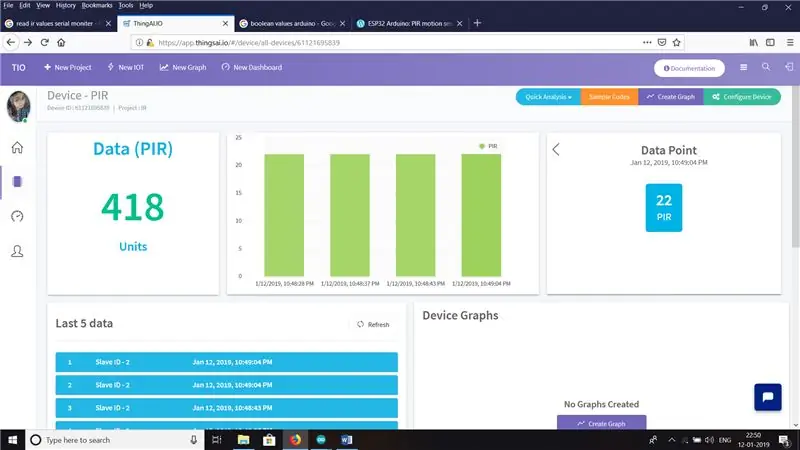This screenshot has height=450, width=800.
Task: Open the hamburger list icon in purple bar
Action: [743, 67]
